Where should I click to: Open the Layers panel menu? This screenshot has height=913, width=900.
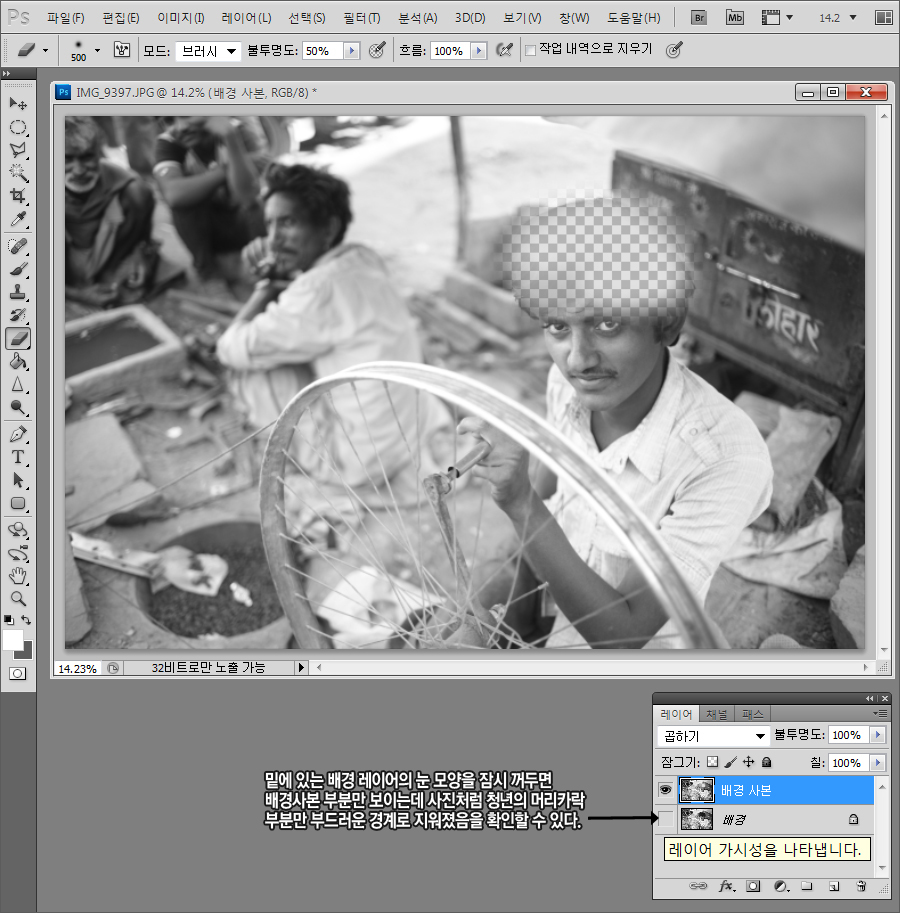pos(880,713)
